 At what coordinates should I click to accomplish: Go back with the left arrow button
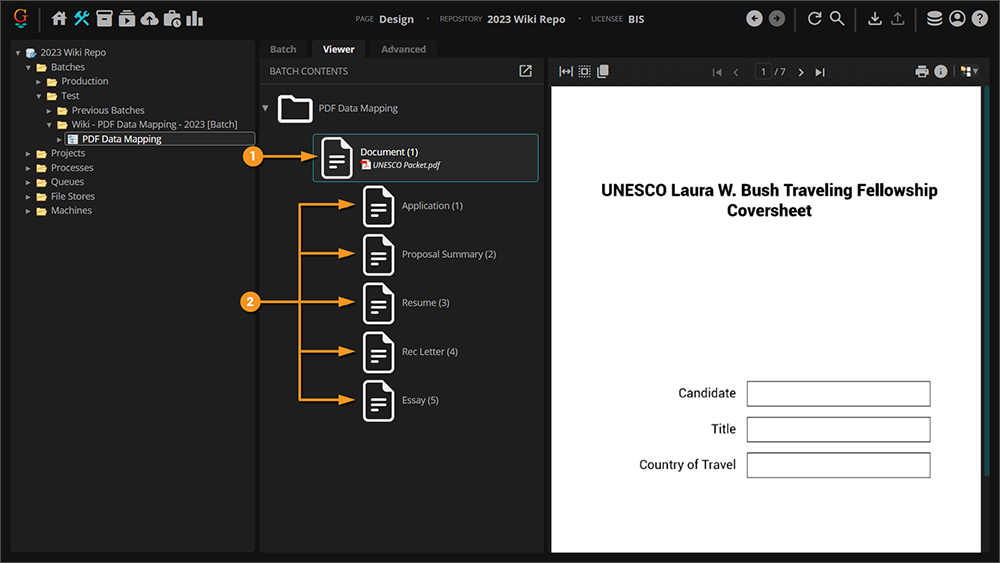coord(754,19)
